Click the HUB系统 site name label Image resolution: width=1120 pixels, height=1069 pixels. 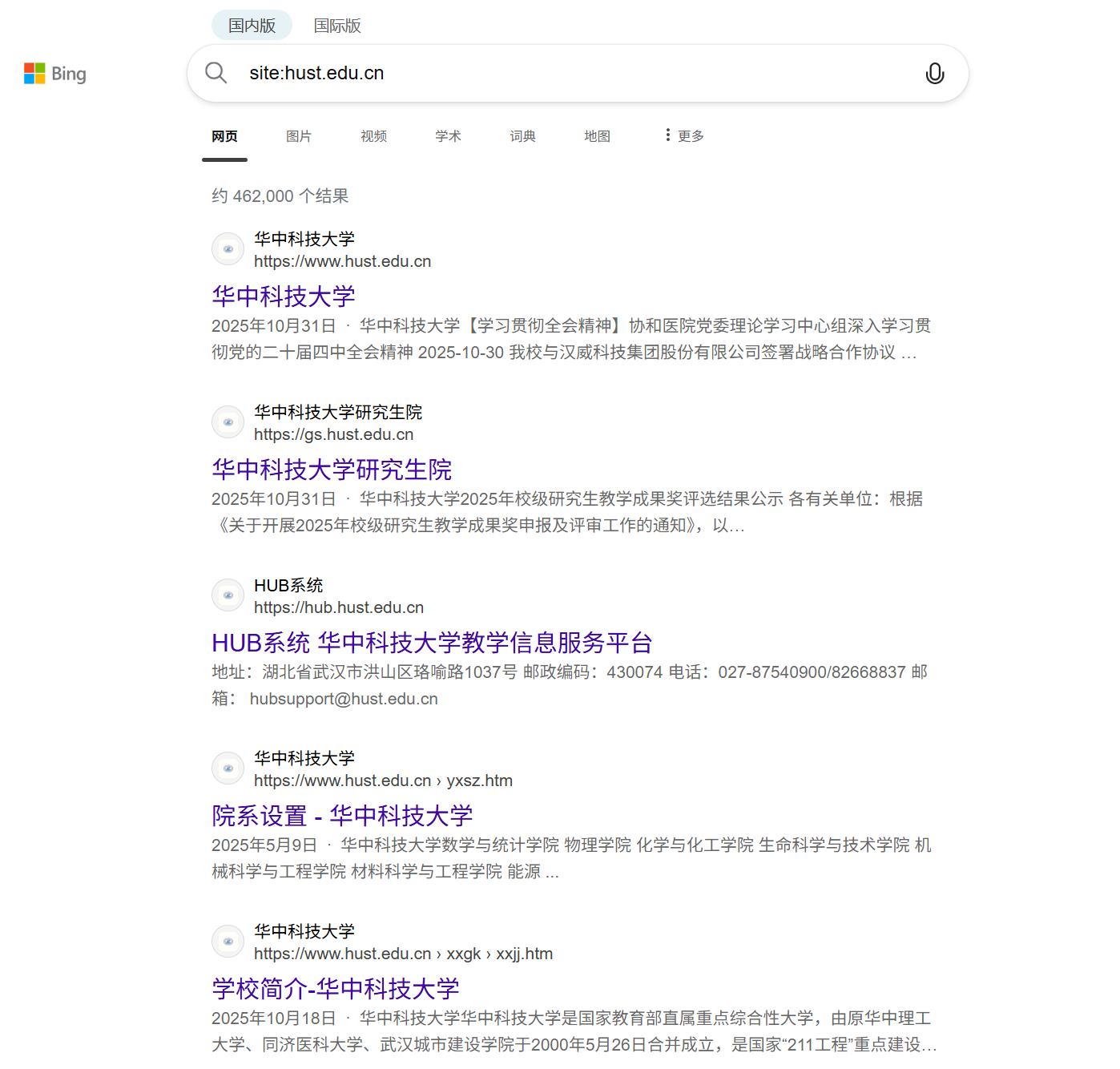[288, 585]
